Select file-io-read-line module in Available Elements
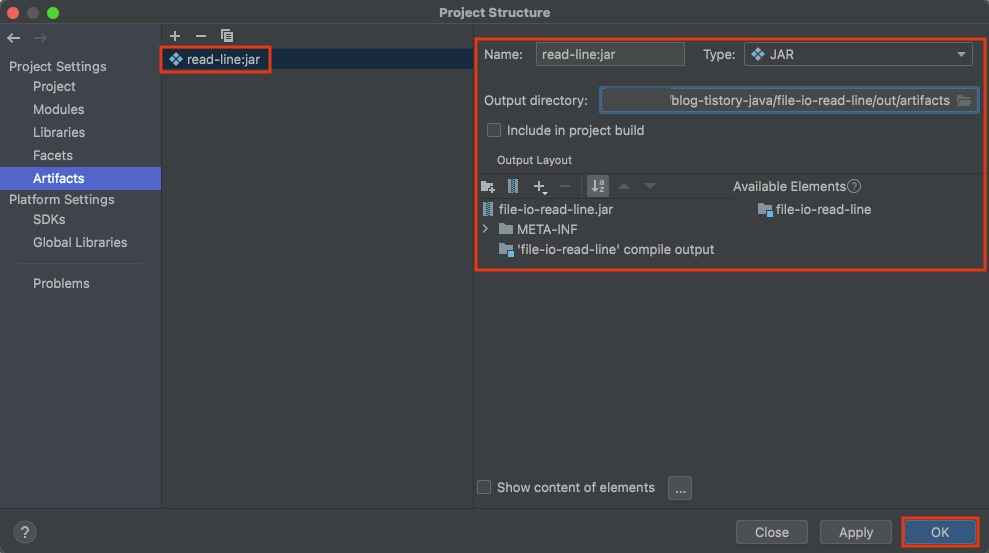 [x=814, y=209]
